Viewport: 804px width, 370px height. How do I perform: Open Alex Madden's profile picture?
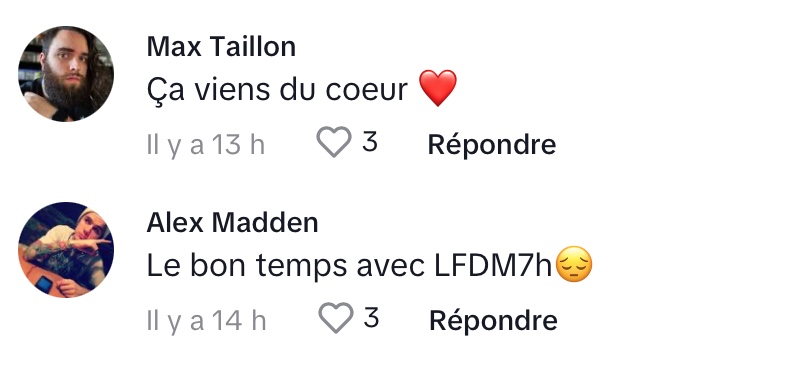(66, 250)
